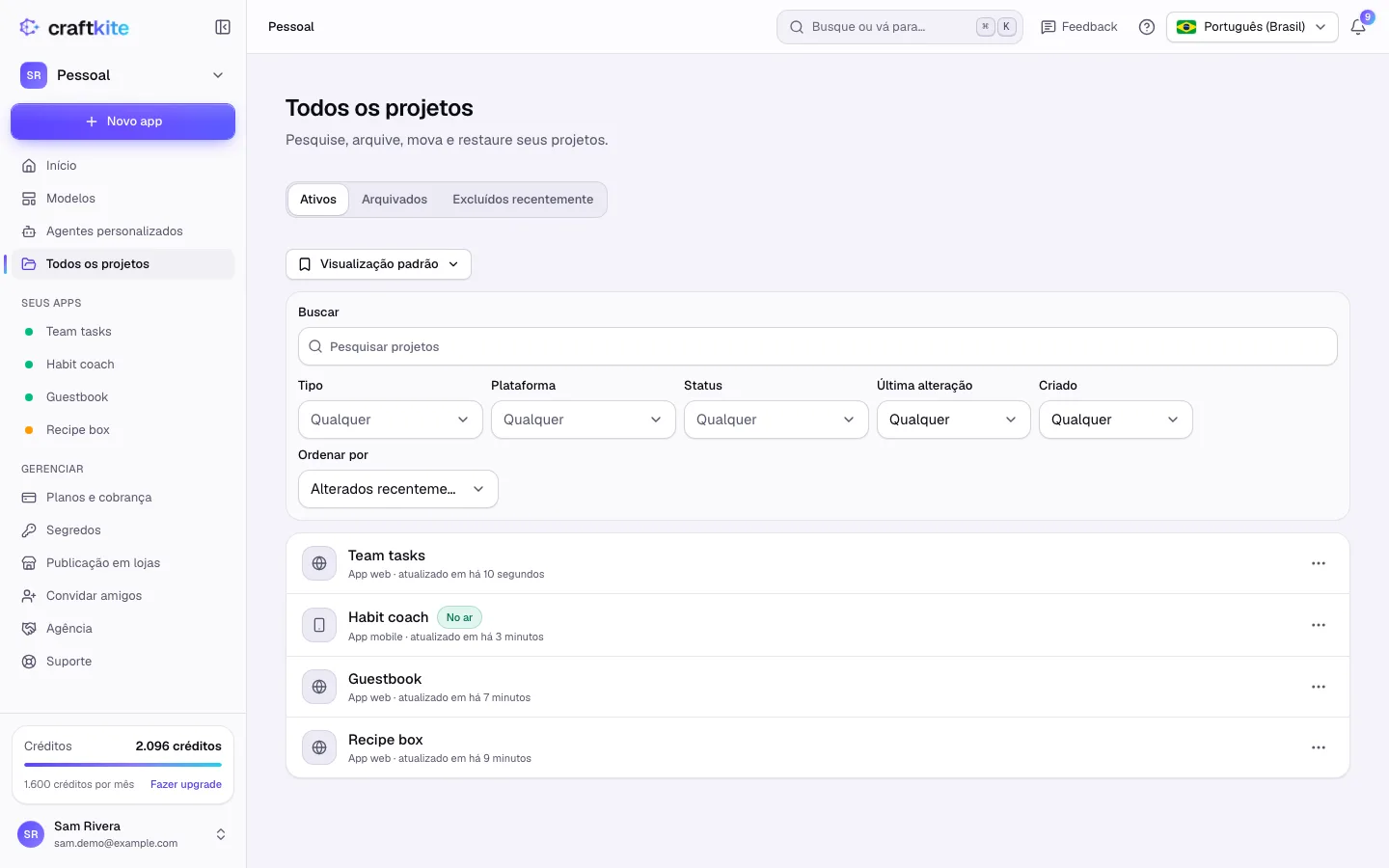Open the Plataforma filter dropdown
Viewport: 1389px width, 868px height.
click(583, 420)
